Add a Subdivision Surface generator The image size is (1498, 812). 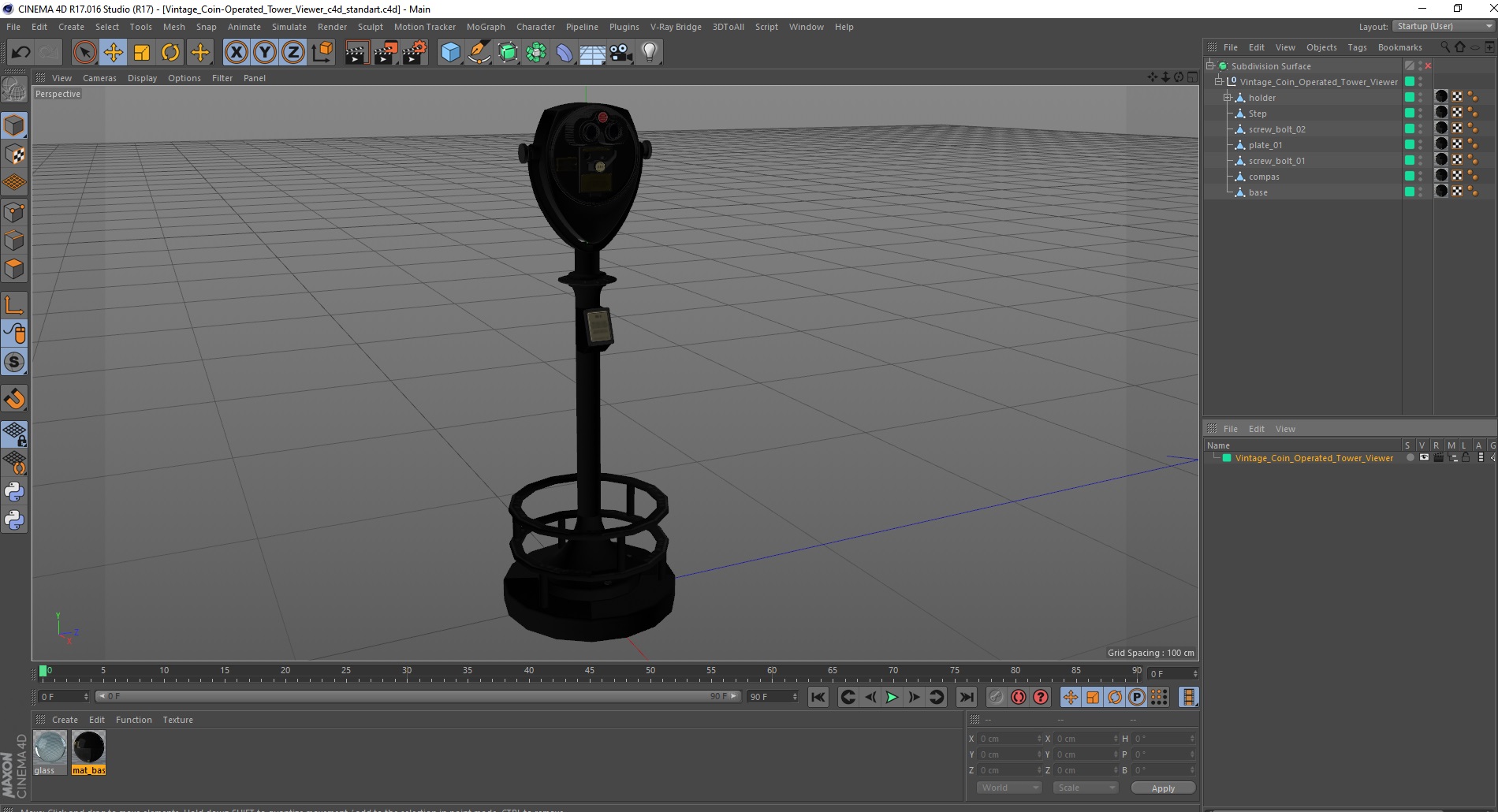click(x=508, y=53)
